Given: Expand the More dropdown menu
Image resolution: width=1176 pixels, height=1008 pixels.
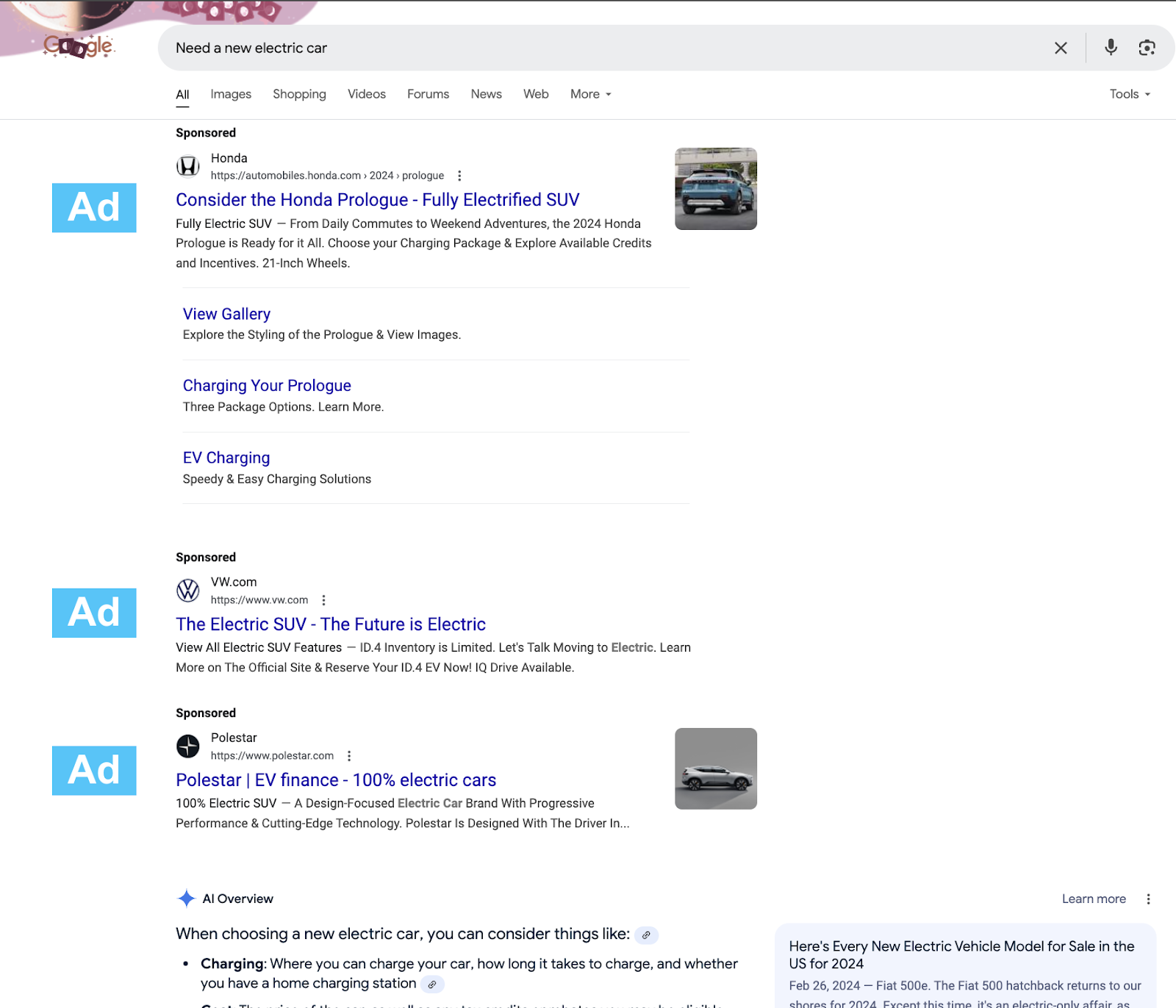Looking at the screenshot, I should [591, 94].
